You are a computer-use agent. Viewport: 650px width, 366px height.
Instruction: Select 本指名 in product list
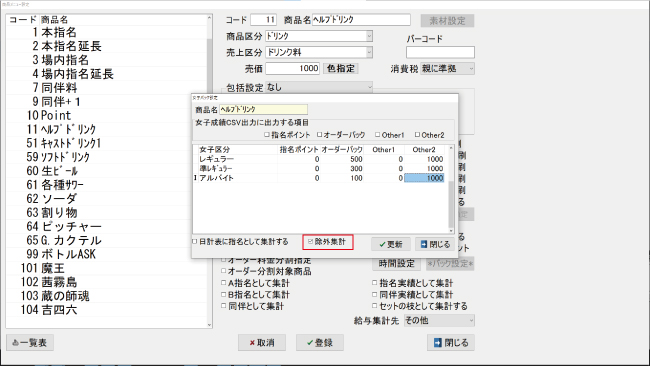pos(107,32)
